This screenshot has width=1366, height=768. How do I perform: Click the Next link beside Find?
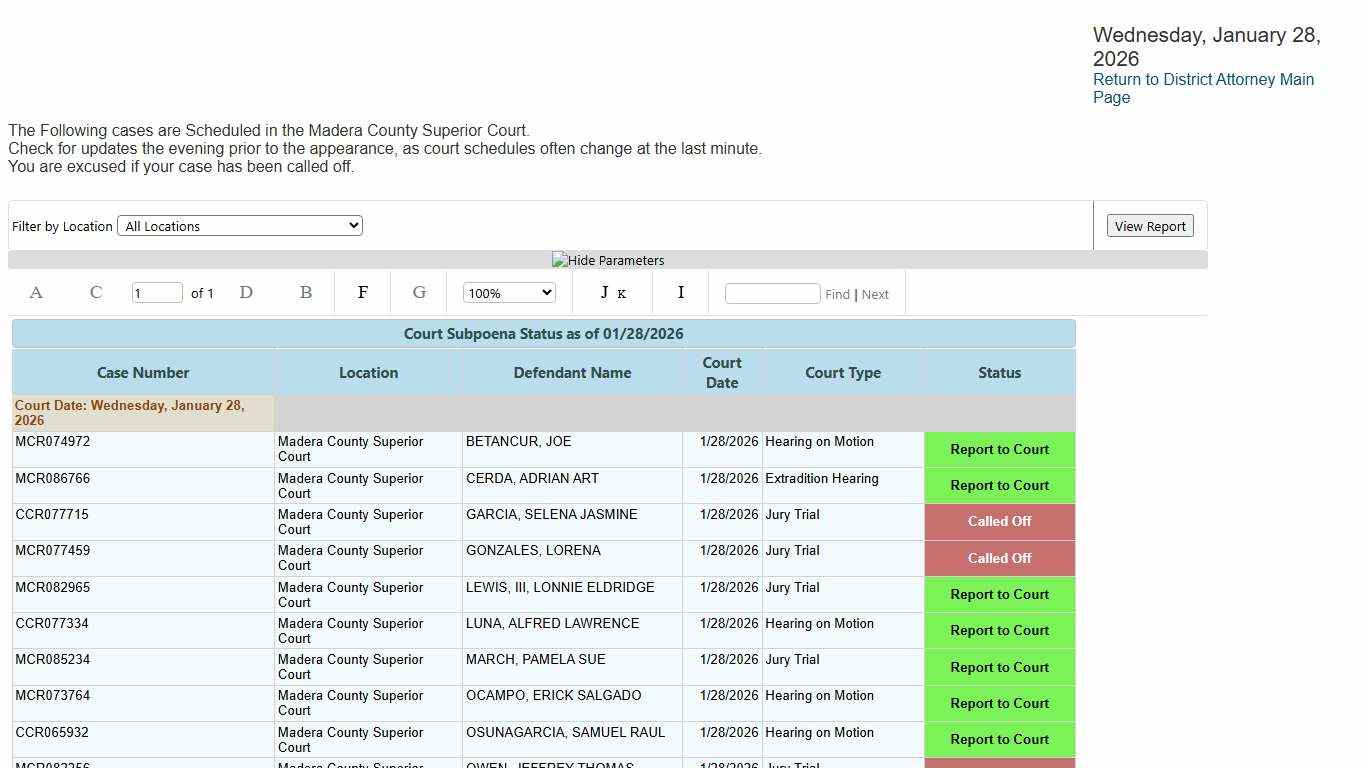(875, 294)
